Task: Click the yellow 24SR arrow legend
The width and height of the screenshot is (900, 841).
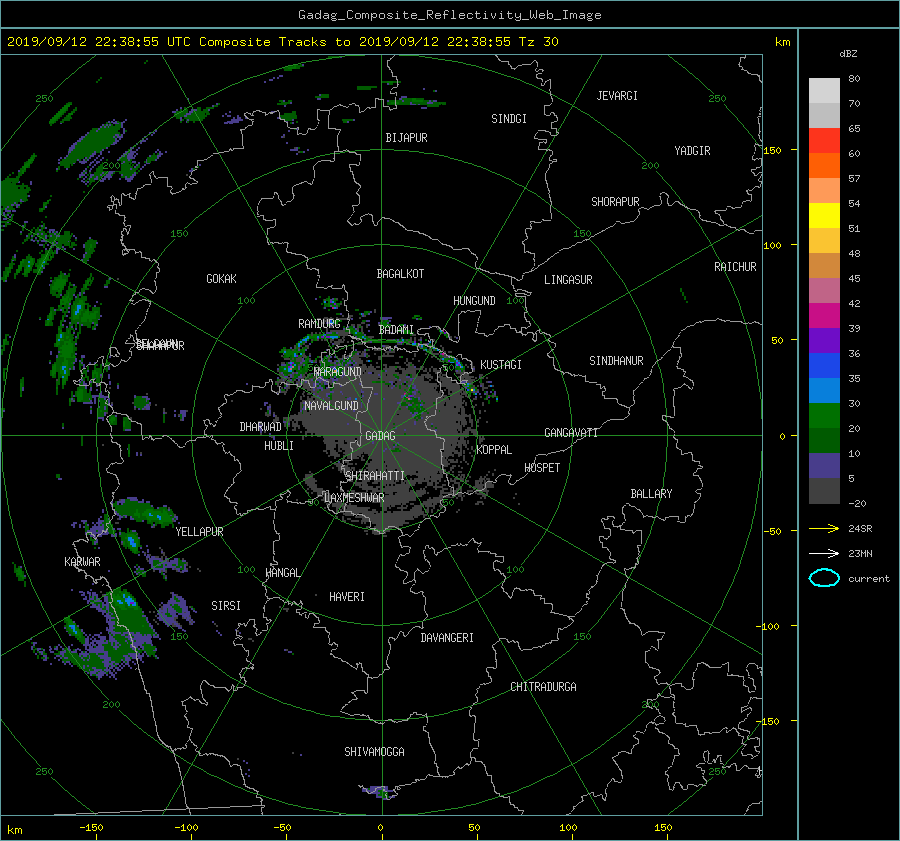Action: point(824,528)
